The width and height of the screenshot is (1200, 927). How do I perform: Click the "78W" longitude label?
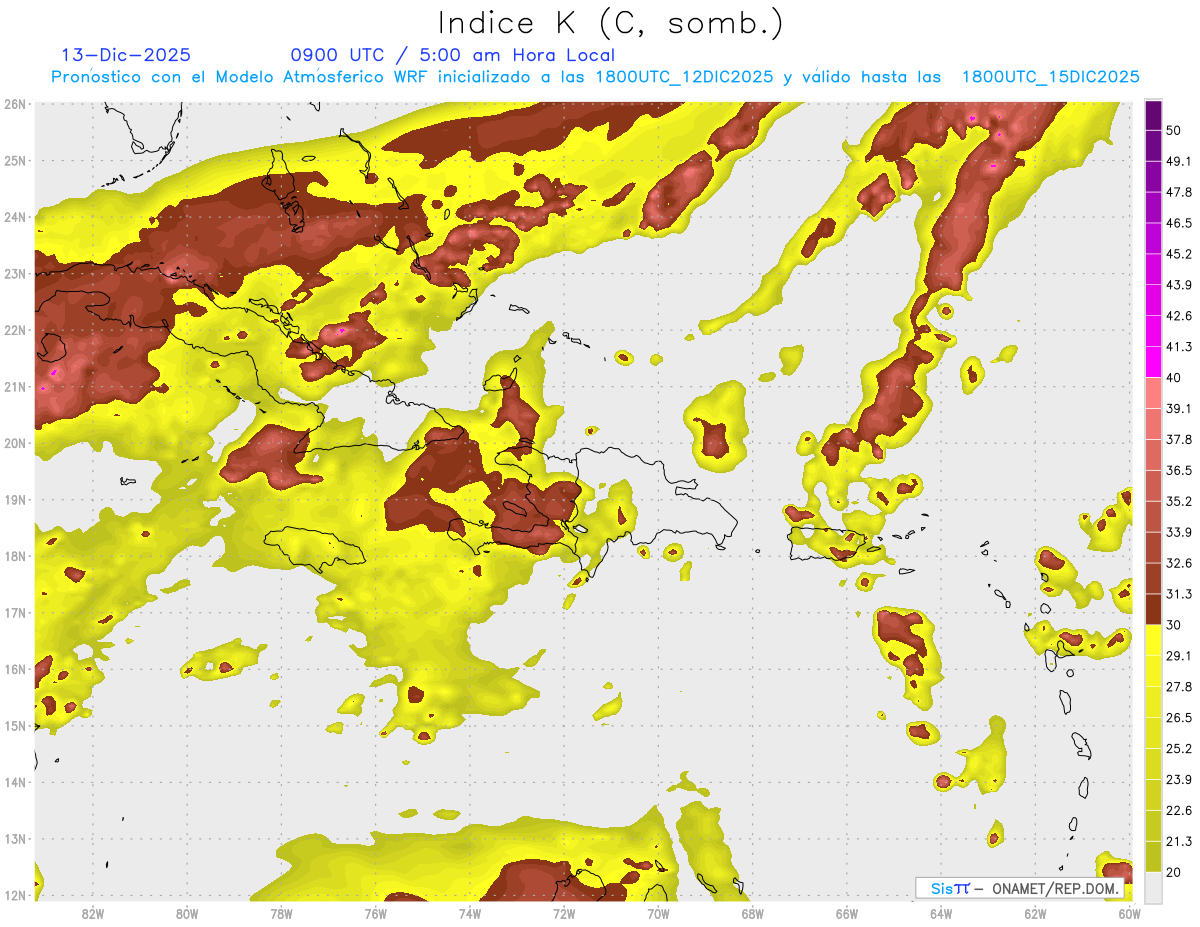pos(281,914)
